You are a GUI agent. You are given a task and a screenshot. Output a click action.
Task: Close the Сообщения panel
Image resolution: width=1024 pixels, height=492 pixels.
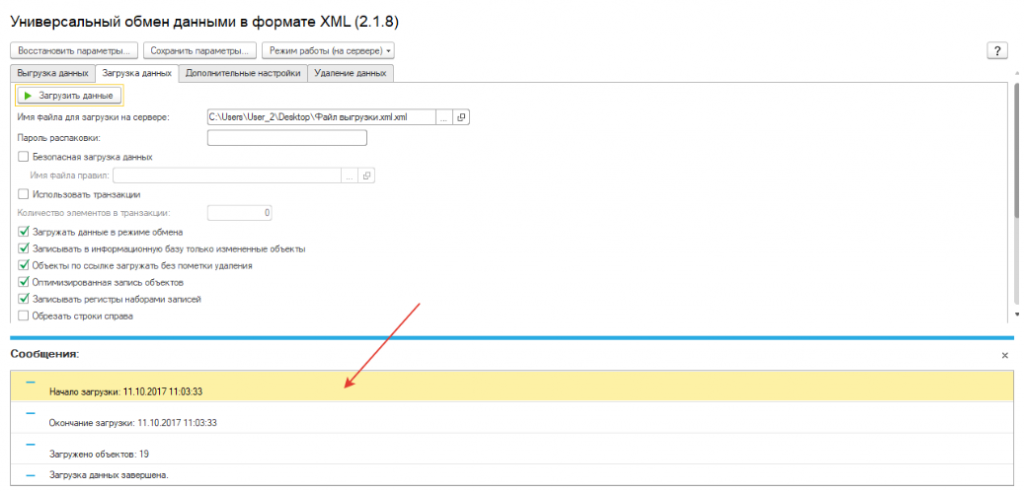tap(1004, 355)
